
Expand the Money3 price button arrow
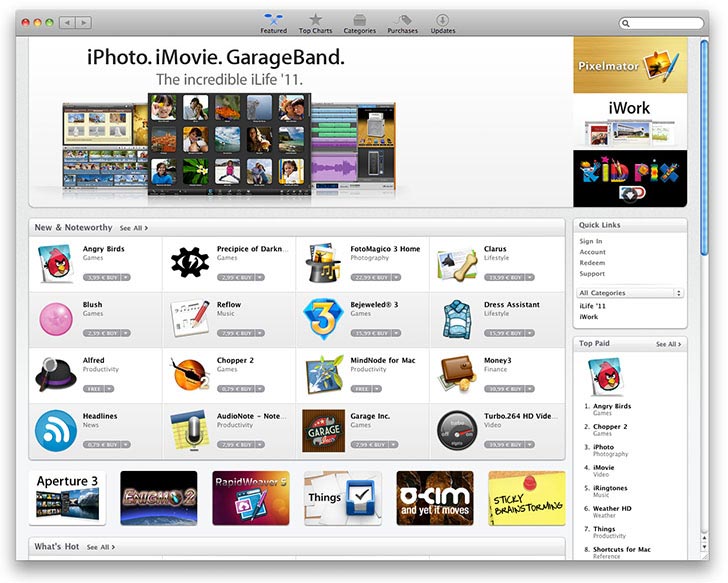(530, 389)
